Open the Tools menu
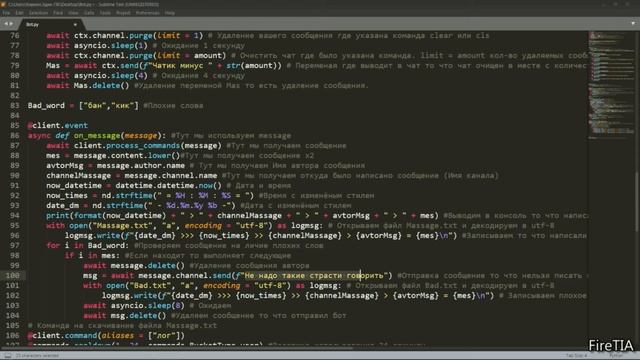 coord(105,13)
